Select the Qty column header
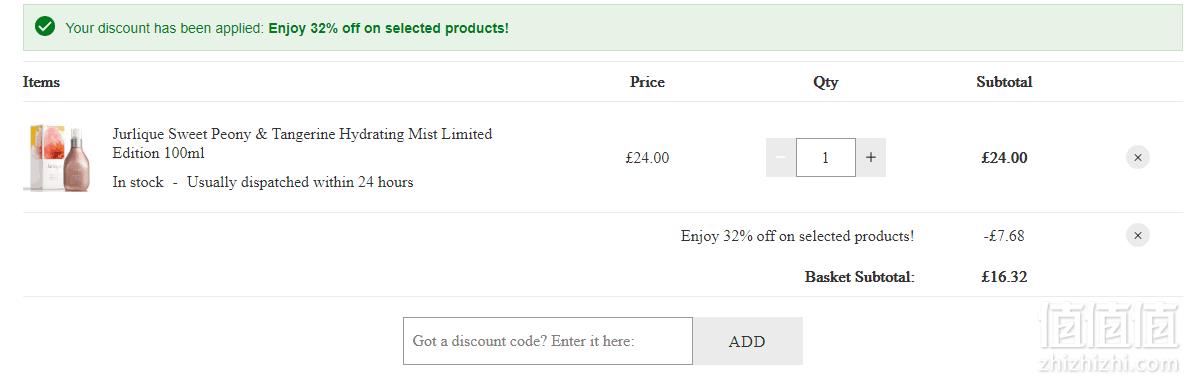 pos(825,82)
